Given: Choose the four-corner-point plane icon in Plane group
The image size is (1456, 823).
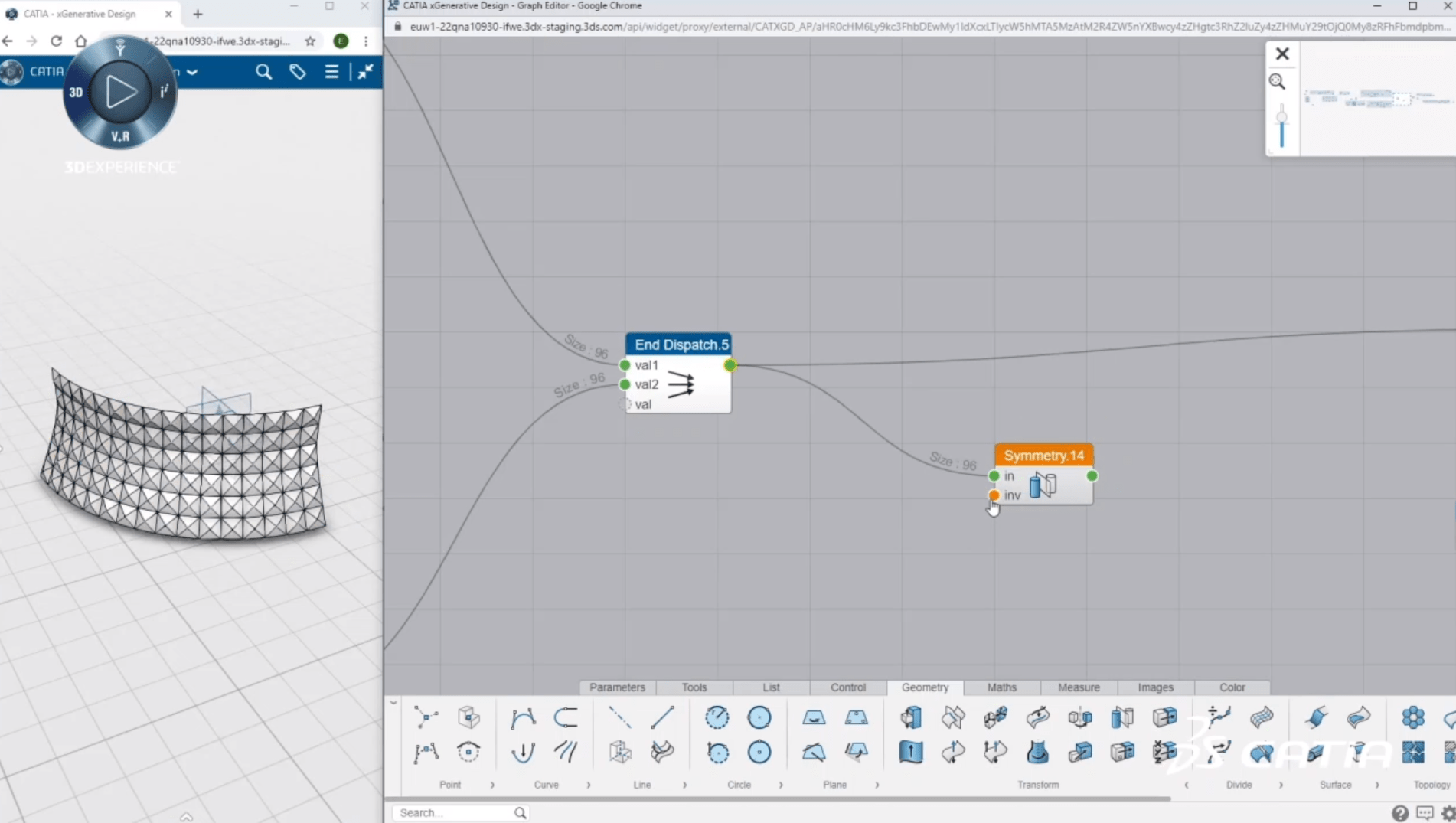Looking at the screenshot, I should pyautogui.click(x=856, y=717).
